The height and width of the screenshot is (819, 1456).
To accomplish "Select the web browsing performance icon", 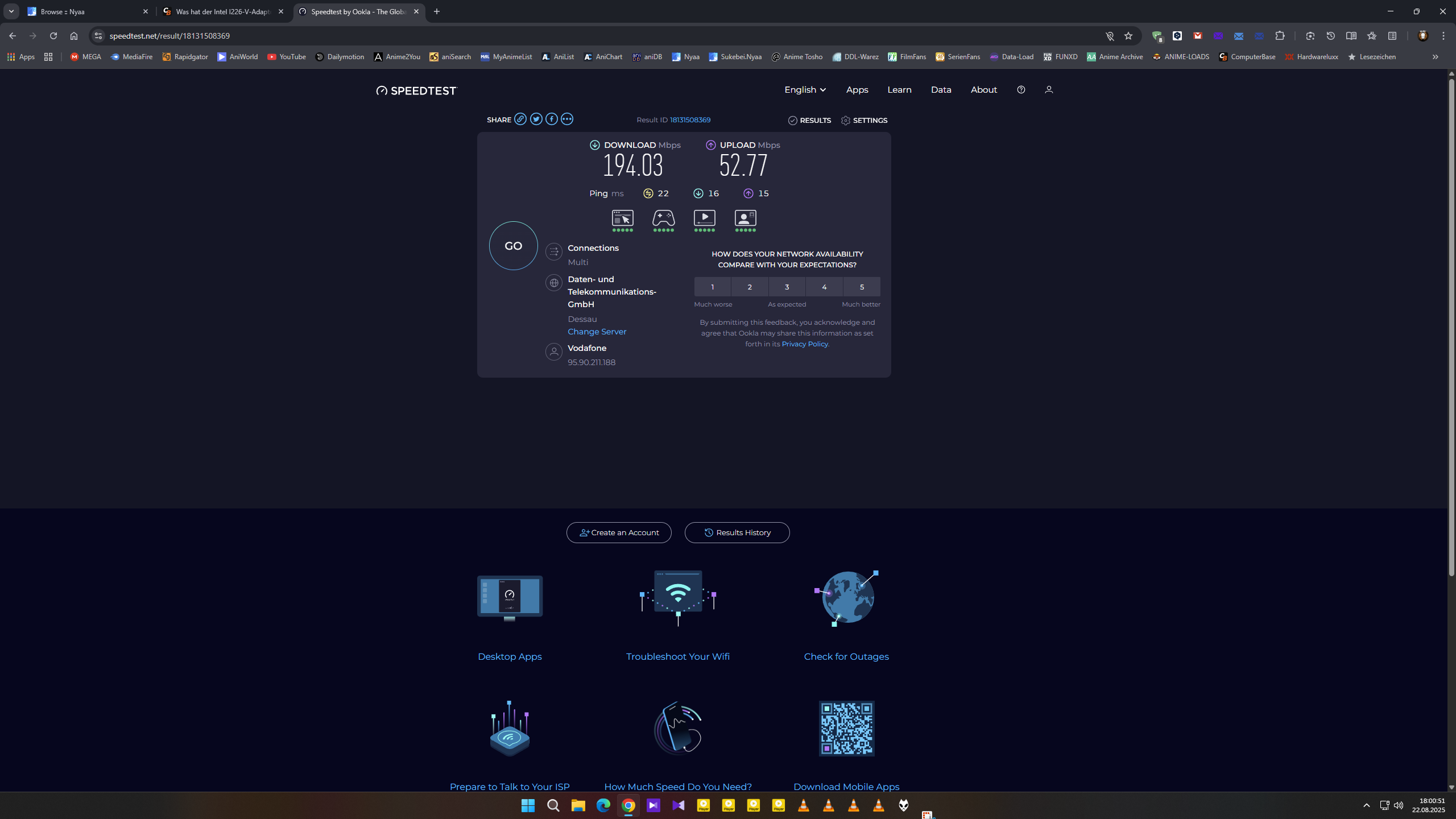I will point(622,218).
